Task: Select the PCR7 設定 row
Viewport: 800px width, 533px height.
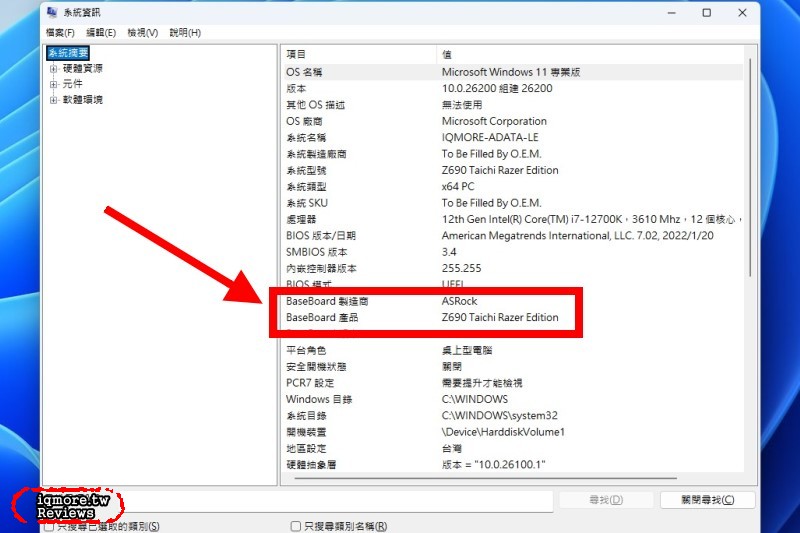Action: [x=513, y=383]
